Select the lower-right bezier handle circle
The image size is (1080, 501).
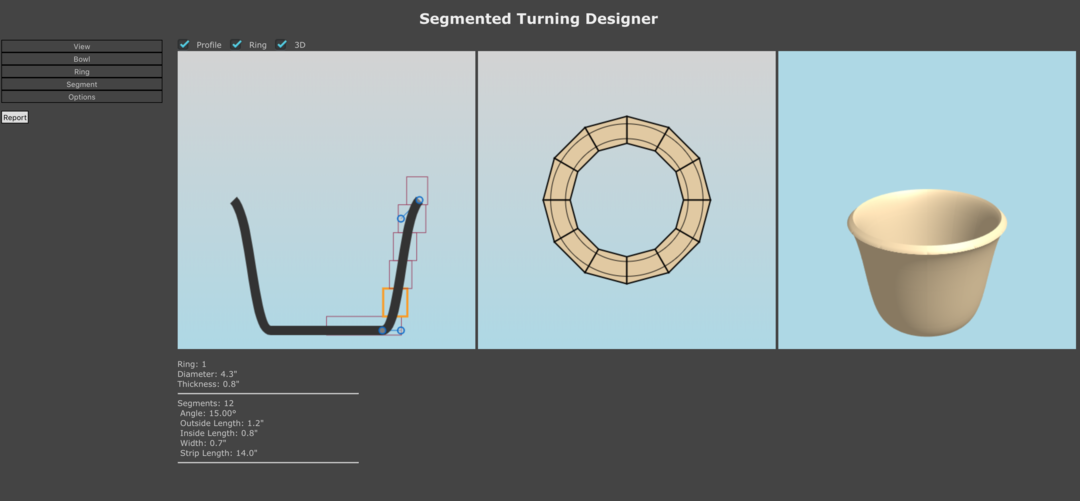click(x=401, y=330)
